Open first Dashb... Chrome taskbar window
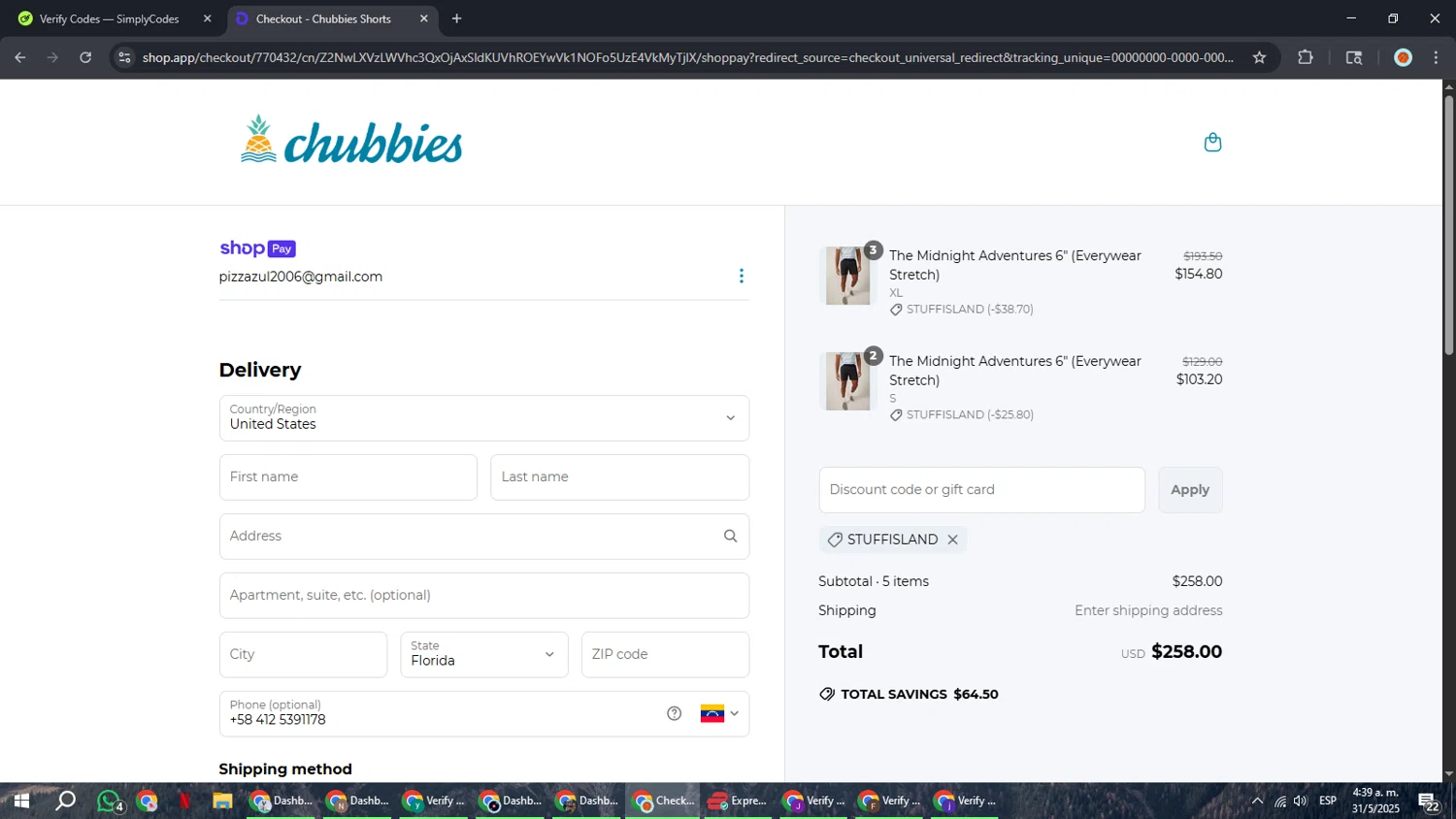This screenshot has width=1456, height=819. [281, 802]
